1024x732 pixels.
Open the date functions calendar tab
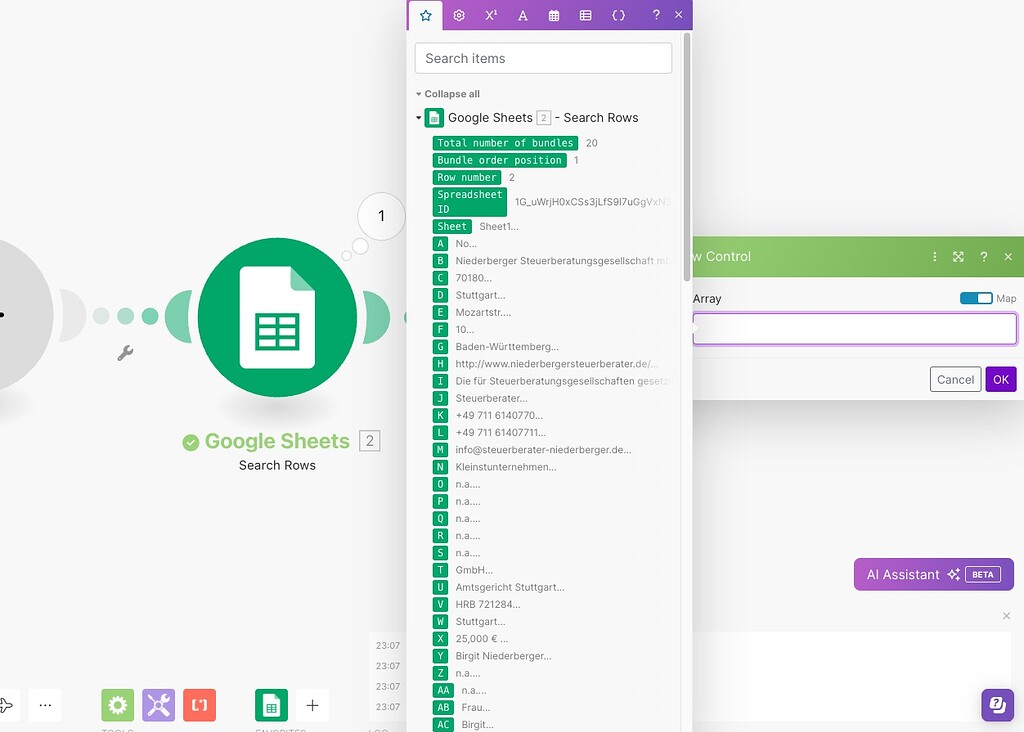pyautogui.click(x=554, y=15)
